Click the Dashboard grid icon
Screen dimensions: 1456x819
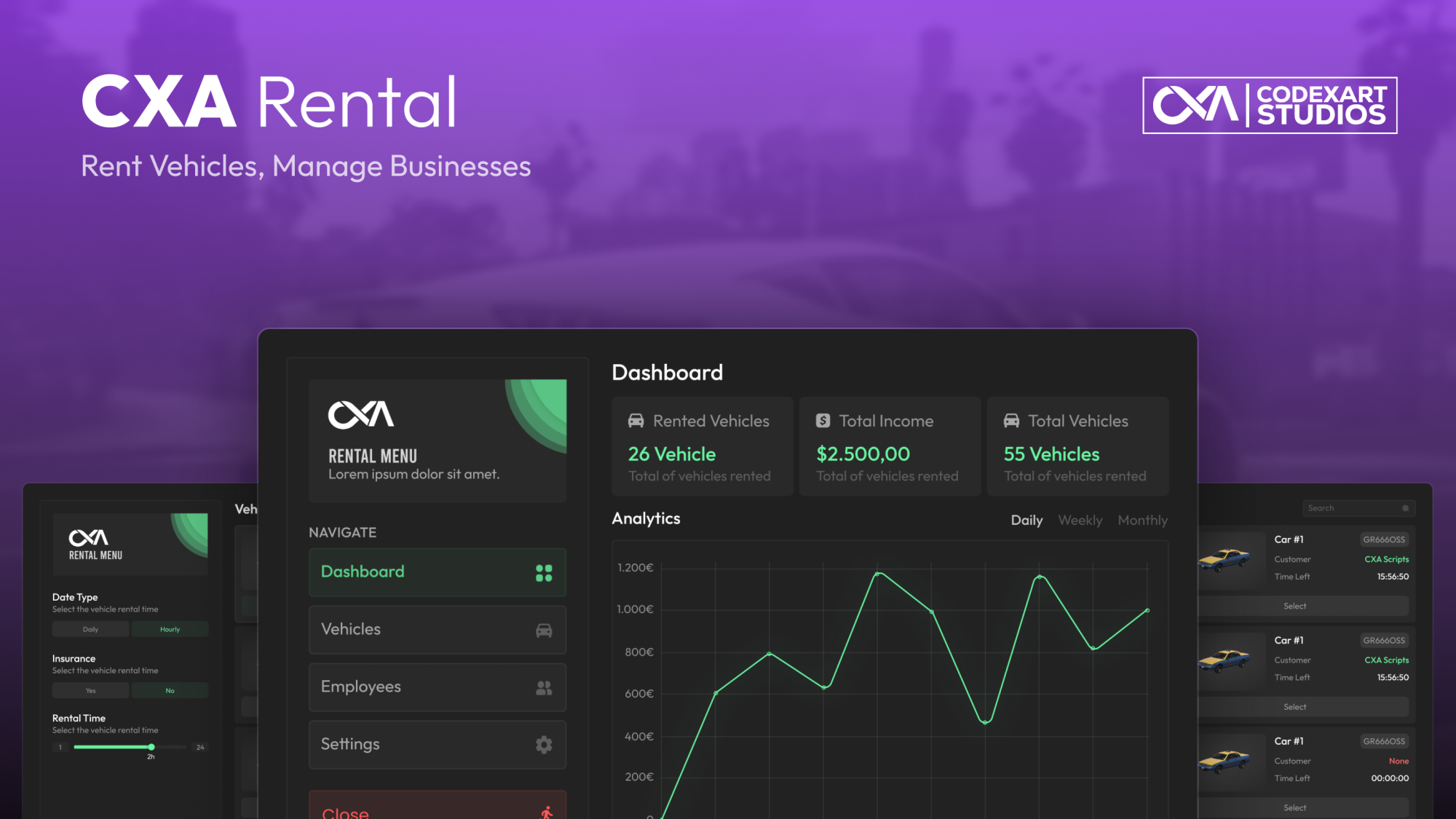click(544, 573)
